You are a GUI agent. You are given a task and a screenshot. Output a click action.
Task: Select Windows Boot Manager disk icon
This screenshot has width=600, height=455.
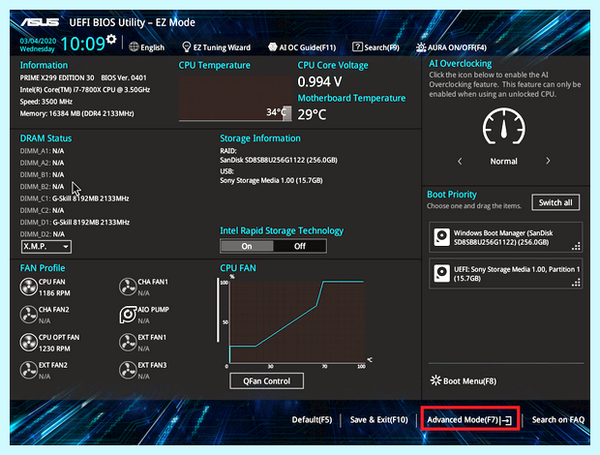(x=442, y=237)
